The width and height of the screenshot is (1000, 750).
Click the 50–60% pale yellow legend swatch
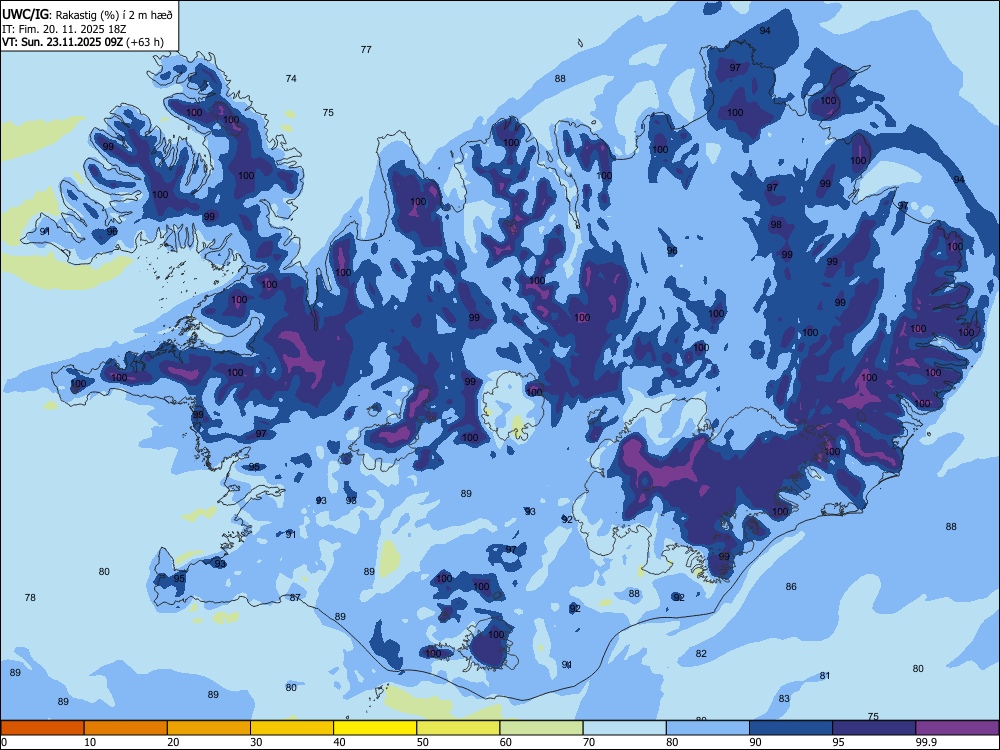click(459, 728)
